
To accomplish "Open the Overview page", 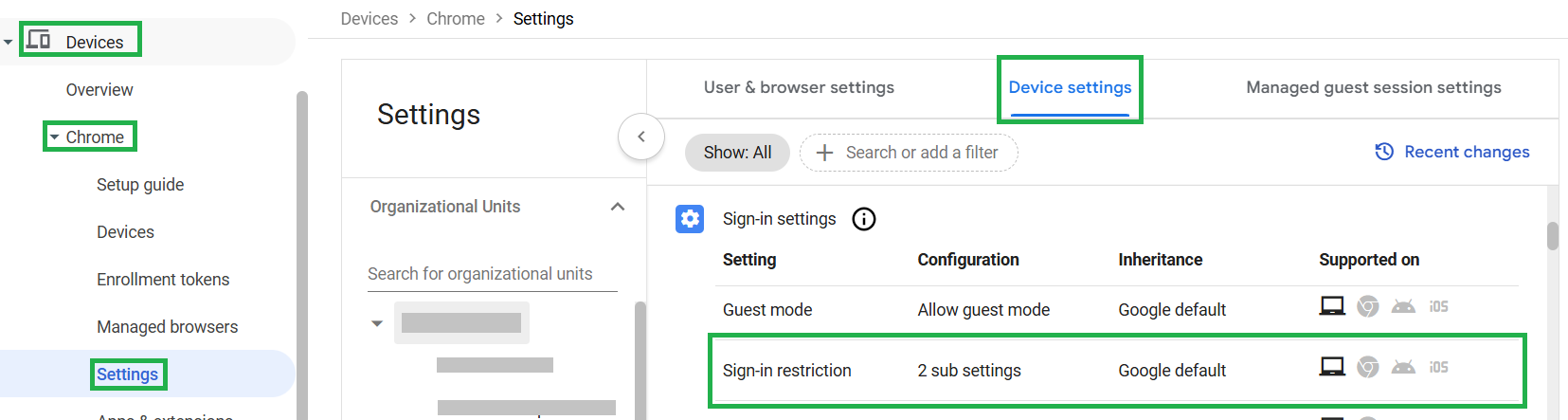I will tap(99, 90).
